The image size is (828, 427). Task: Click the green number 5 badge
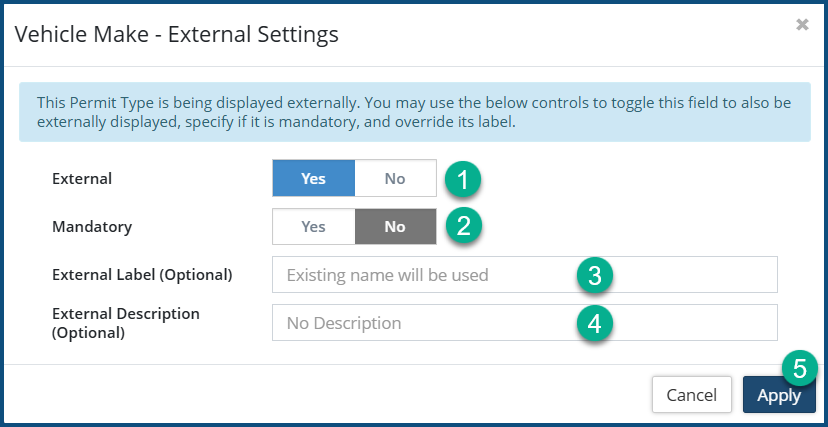pos(800,368)
